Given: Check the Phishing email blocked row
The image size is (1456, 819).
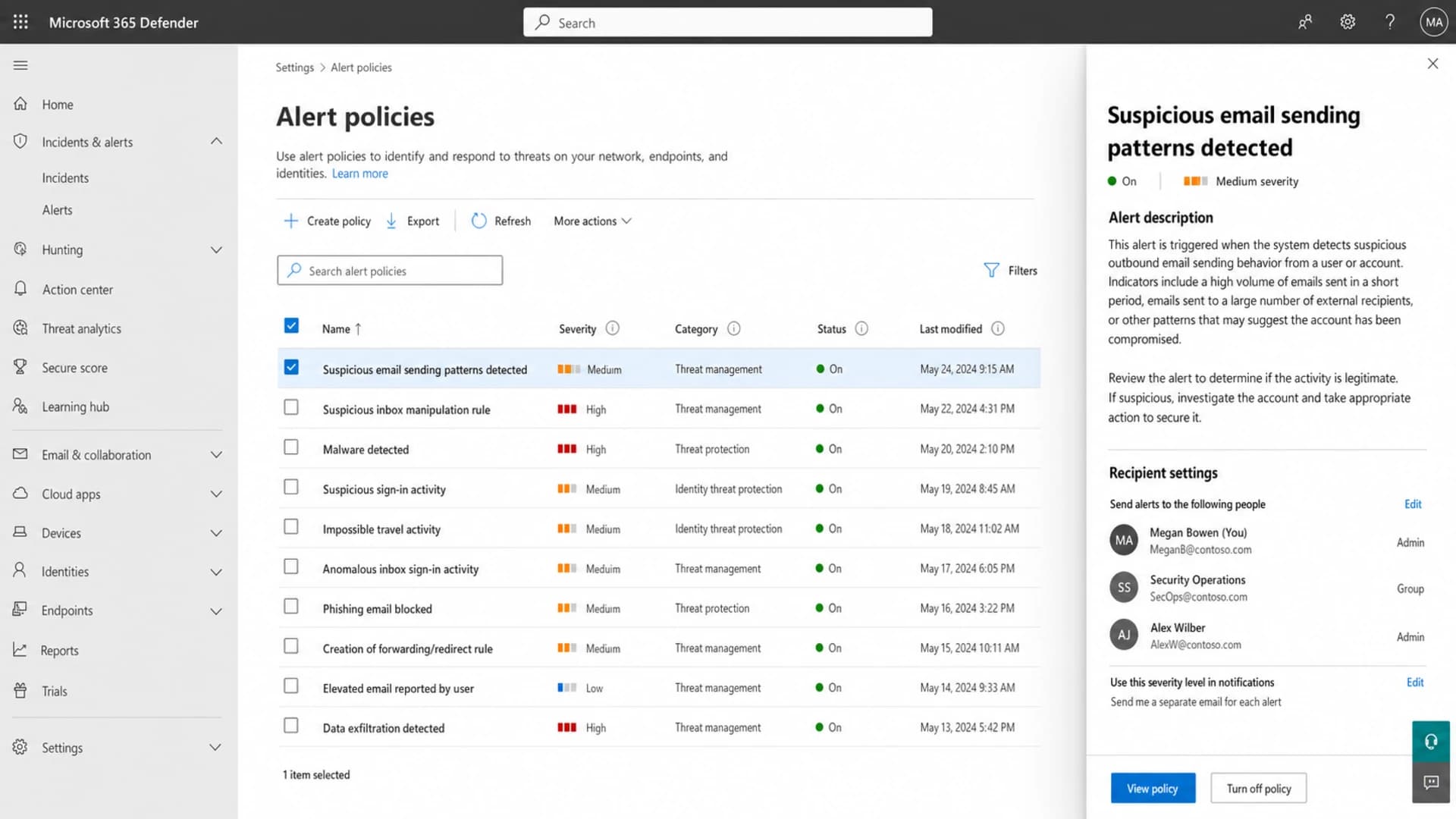Looking at the screenshot, I should [x=291, y=606].
